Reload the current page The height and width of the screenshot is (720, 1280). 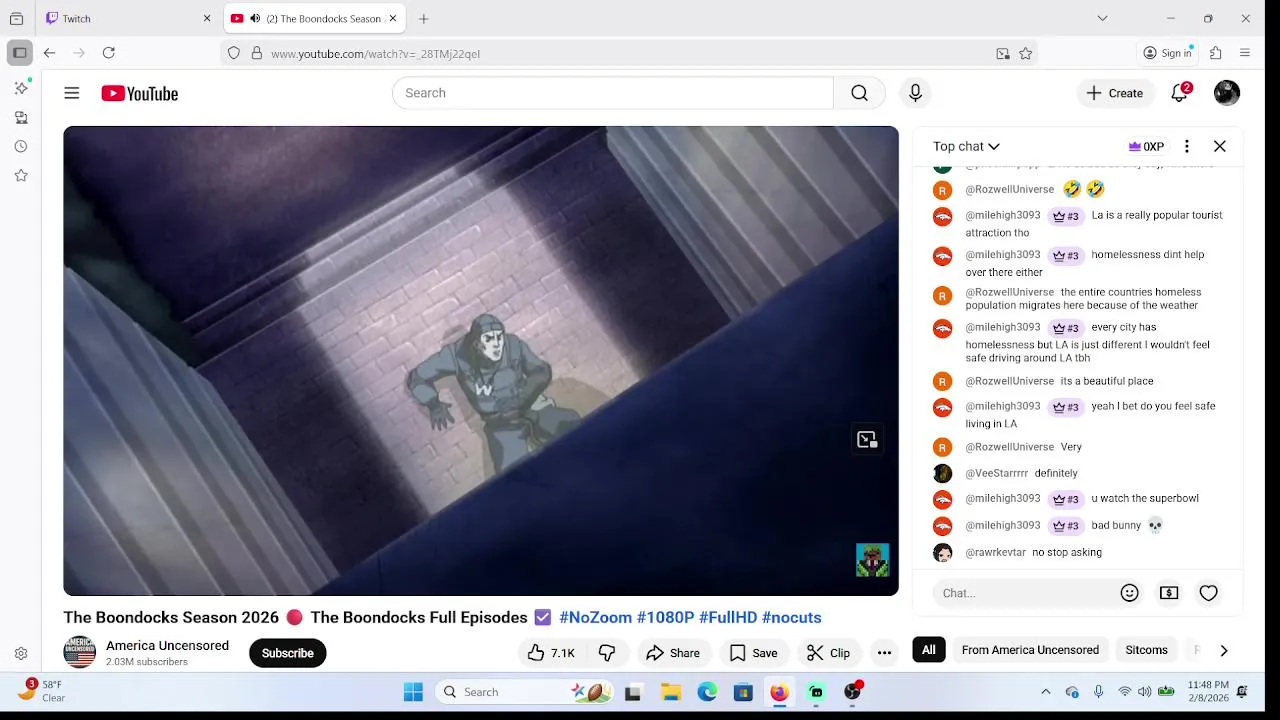[109, 53]
